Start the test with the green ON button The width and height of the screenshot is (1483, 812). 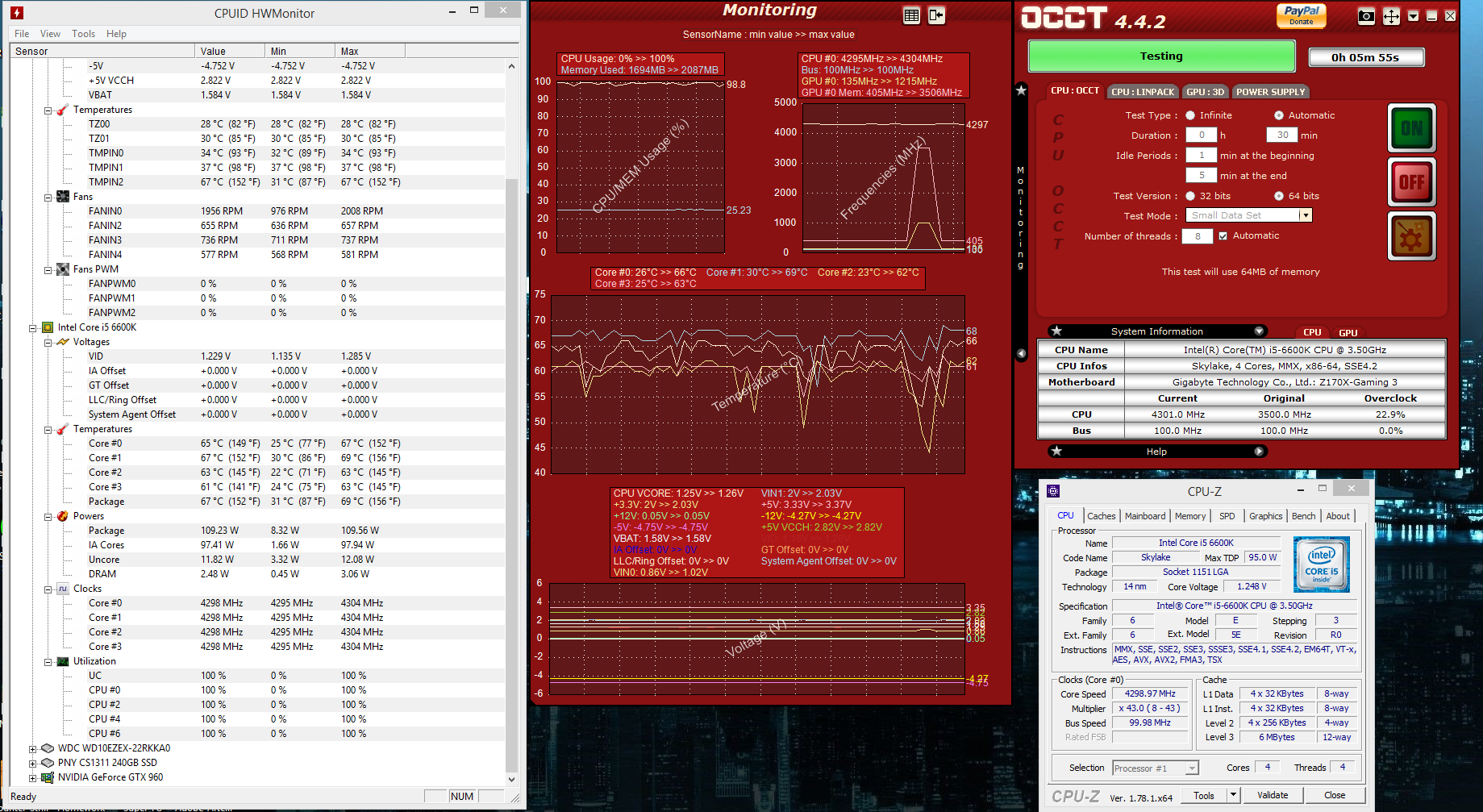coord(1411,128)
